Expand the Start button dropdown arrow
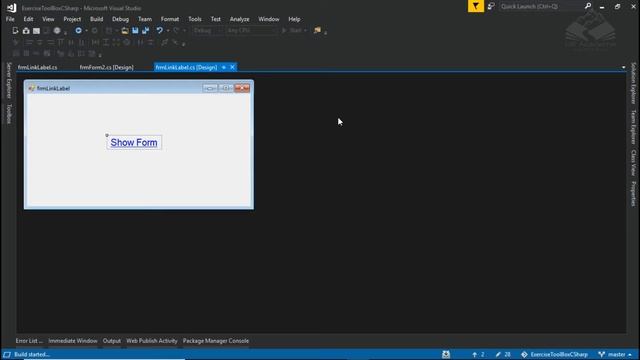 pyautogui.click(x=305, y=31)
